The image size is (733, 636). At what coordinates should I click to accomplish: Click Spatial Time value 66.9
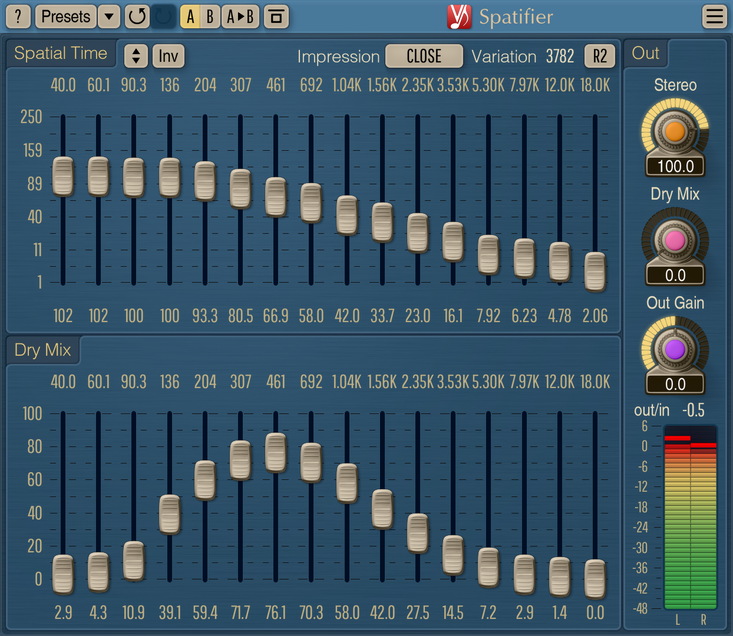(x=275, y=316)
